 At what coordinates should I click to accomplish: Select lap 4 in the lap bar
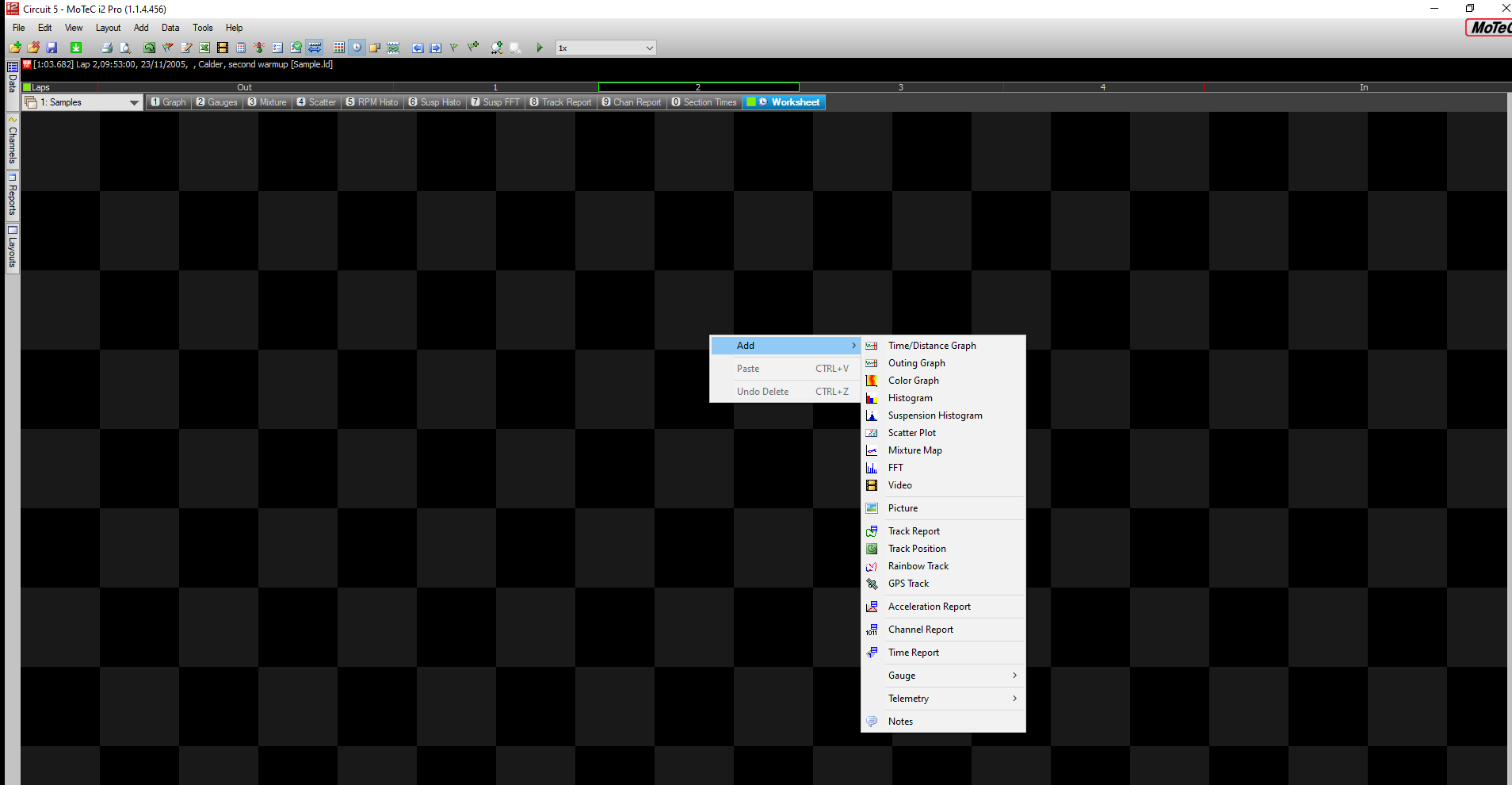(x=1103, y=87)
